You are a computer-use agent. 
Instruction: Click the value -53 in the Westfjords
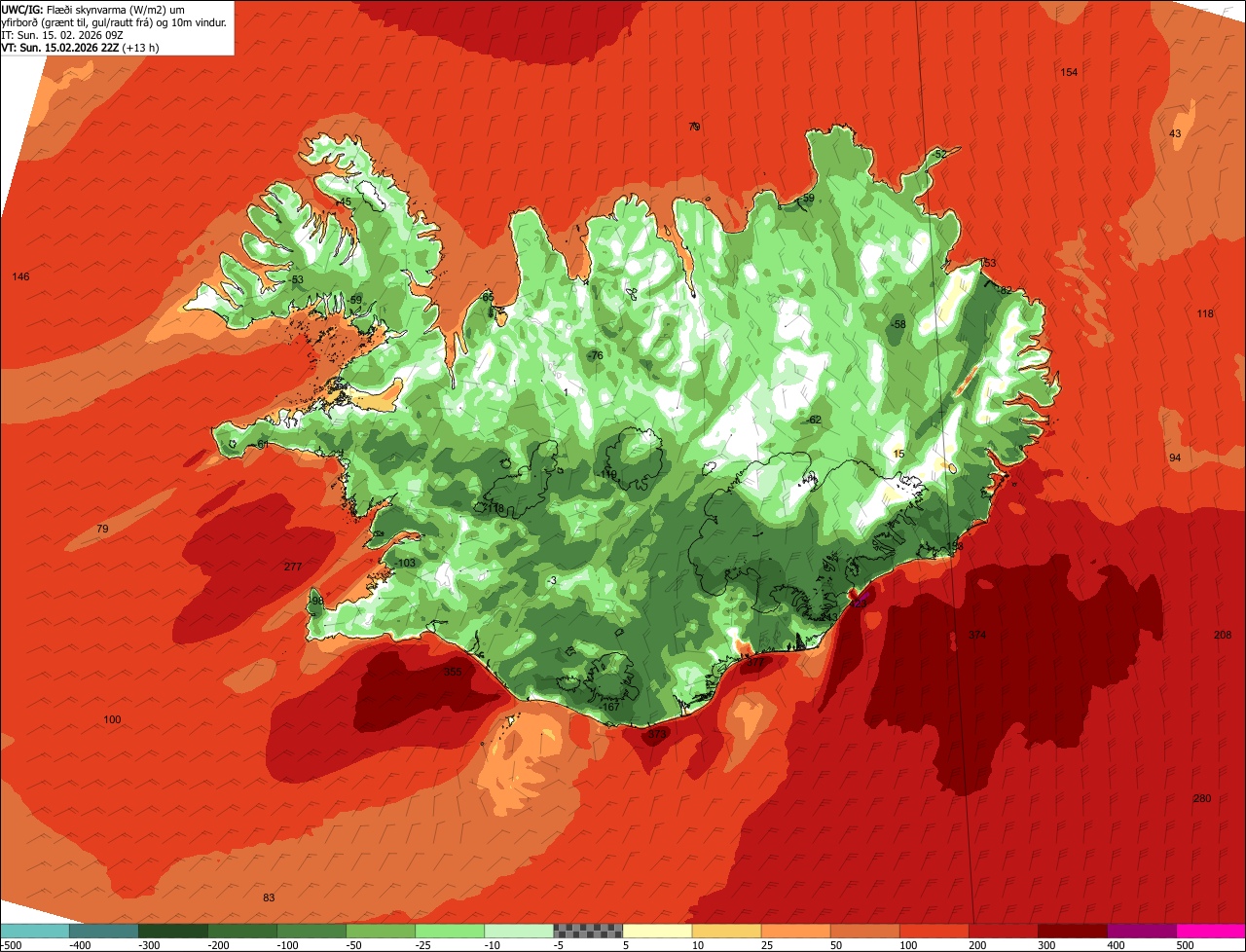(x=295, y=280)
